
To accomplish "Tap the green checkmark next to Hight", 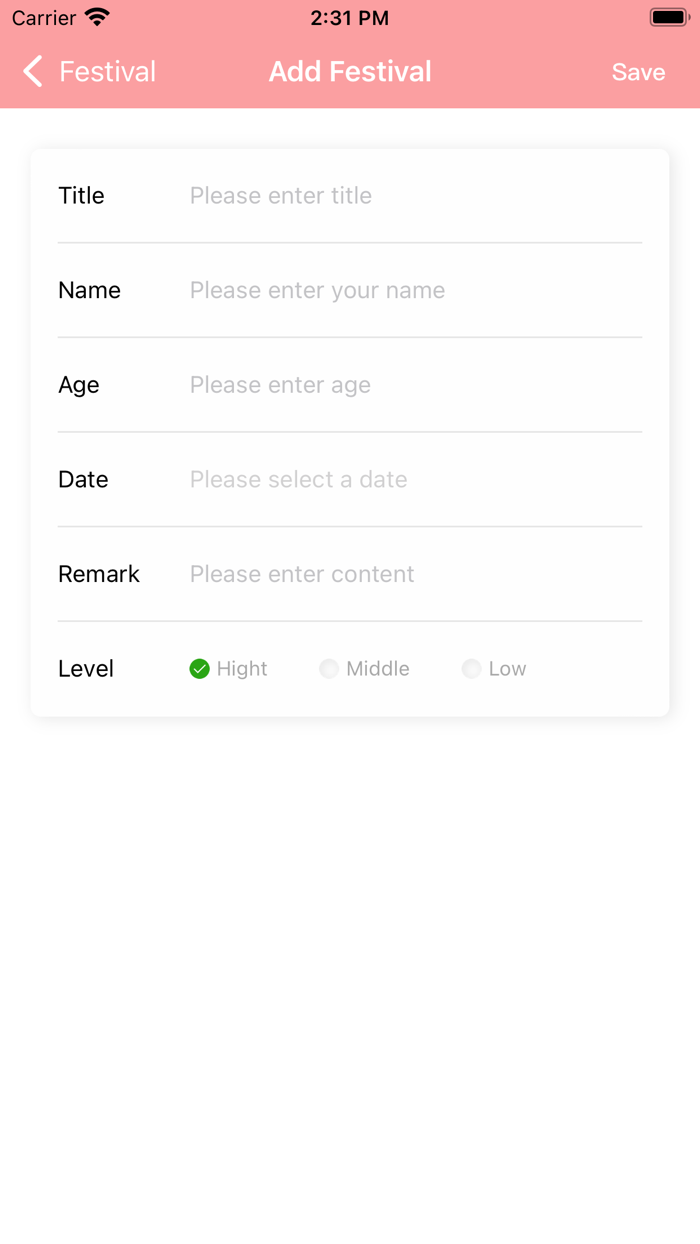I will click(x=199, y=668).
